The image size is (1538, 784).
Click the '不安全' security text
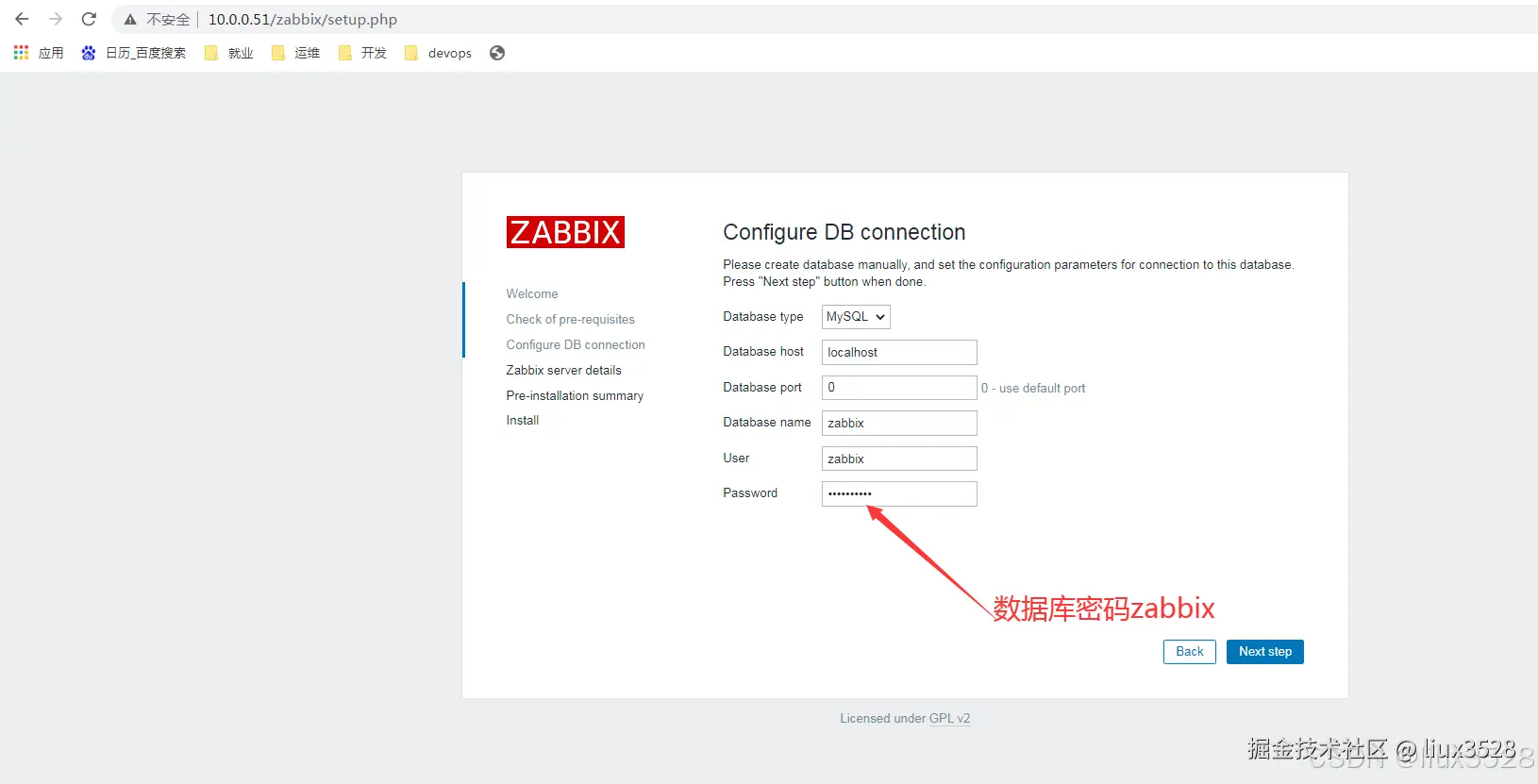(168, 19)
